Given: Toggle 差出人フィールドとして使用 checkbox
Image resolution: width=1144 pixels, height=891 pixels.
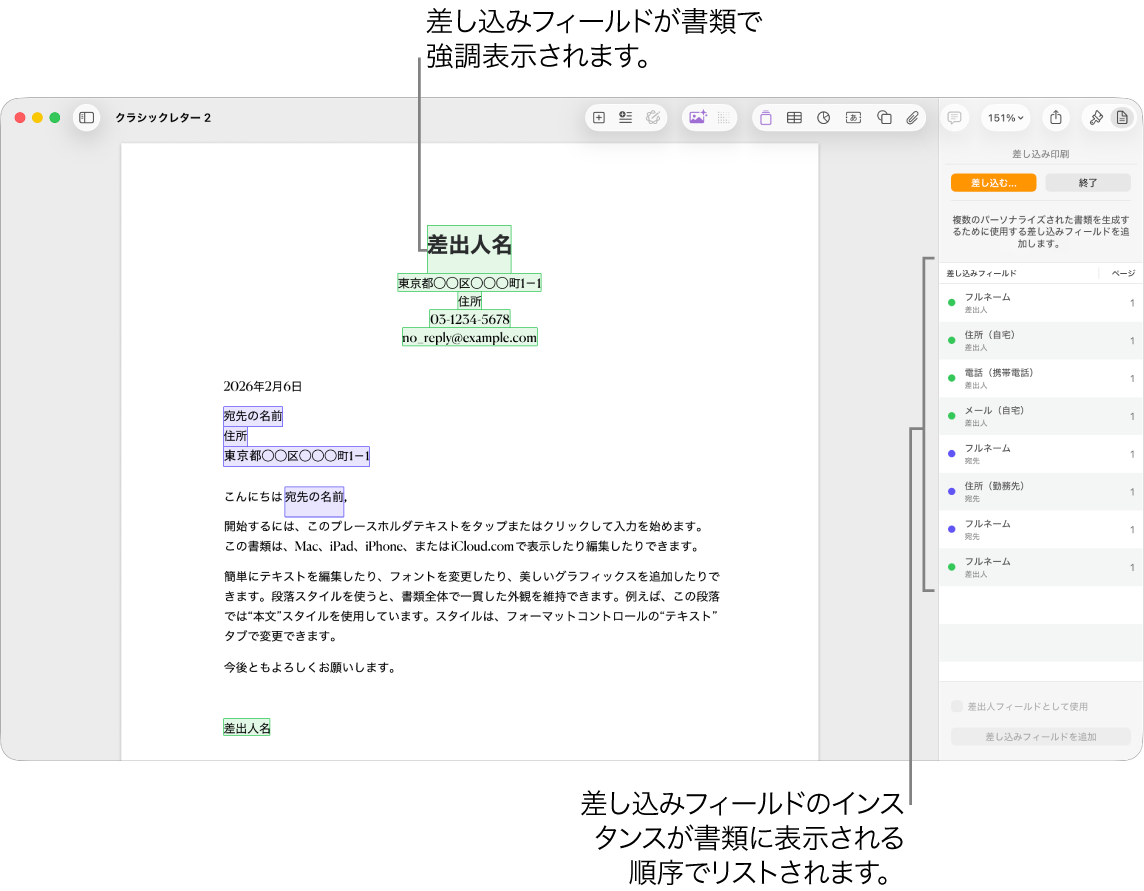Looking at the screenshot, I should [x=956, y=706].
